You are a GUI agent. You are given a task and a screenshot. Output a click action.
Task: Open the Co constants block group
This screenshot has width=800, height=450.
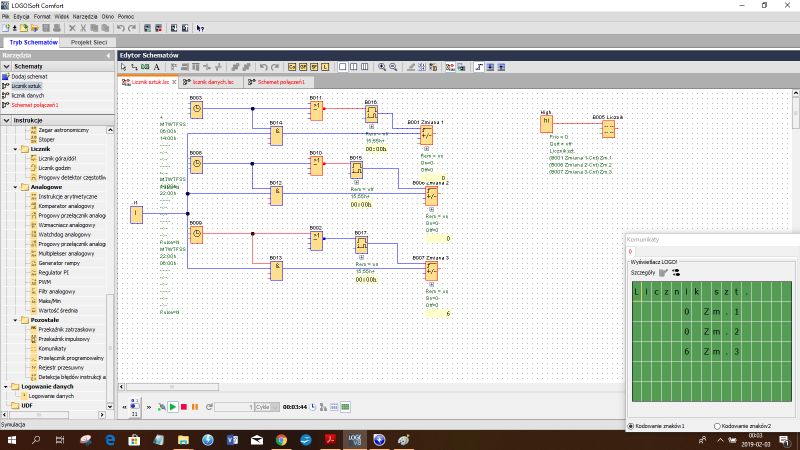click(292, 67)
